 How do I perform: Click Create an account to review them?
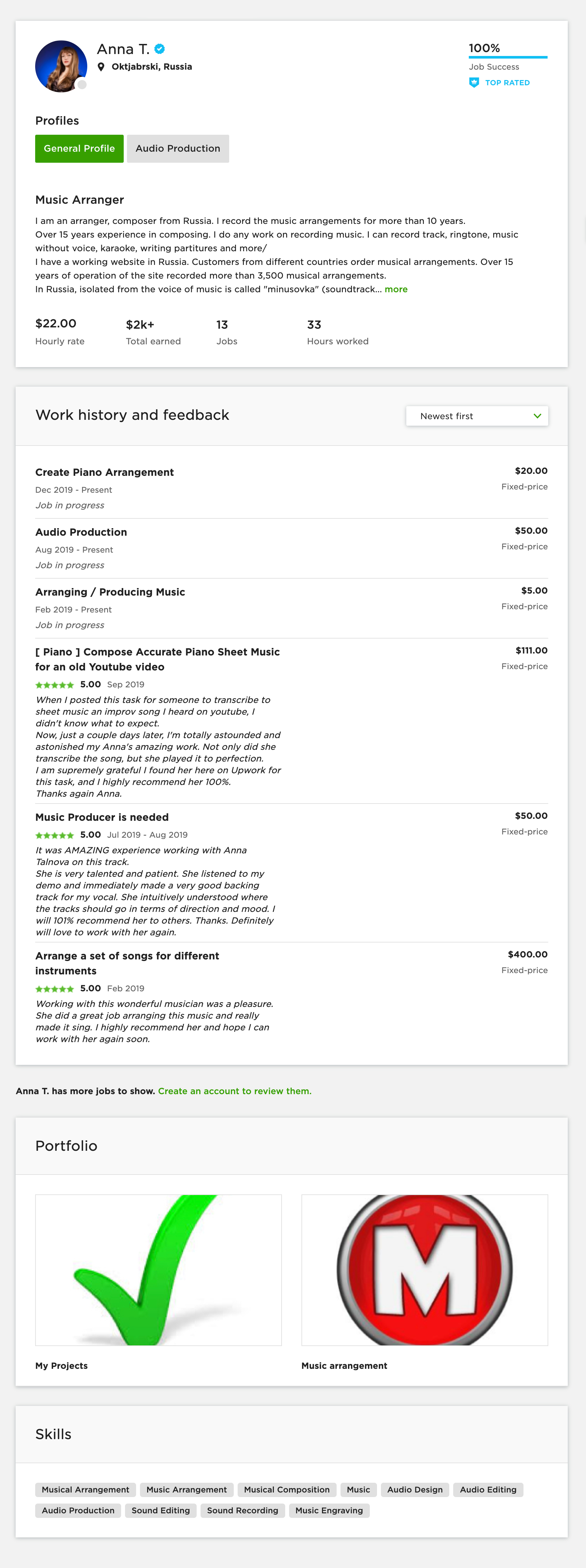(234, 1091)
